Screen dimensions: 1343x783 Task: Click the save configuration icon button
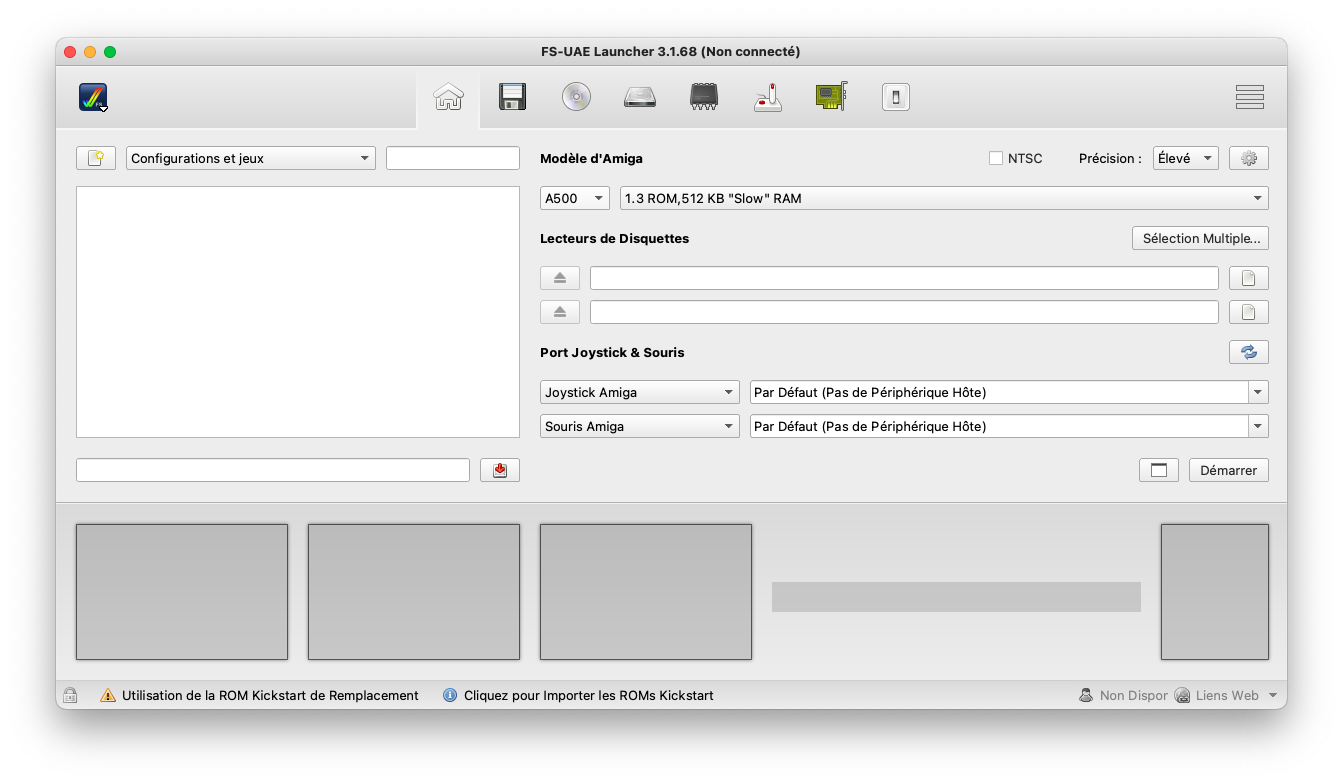point(500,470)
